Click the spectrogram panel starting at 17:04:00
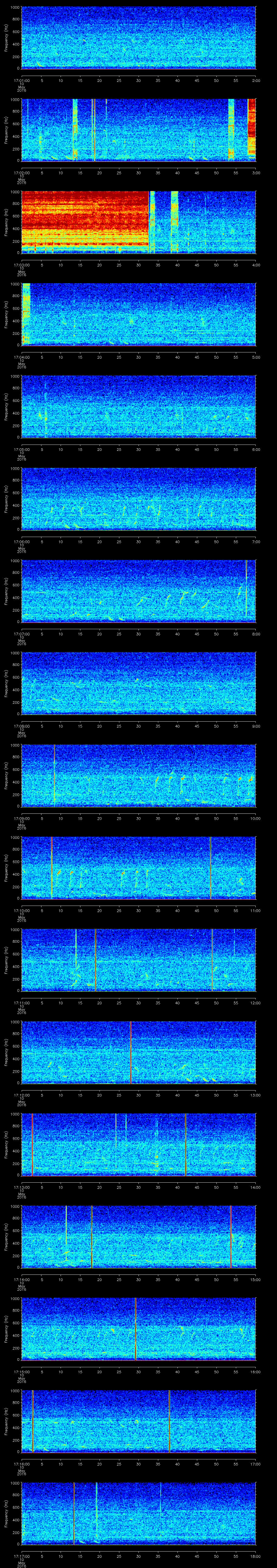The width and height of the screenshot is (277, 1568). coord(138,314)
